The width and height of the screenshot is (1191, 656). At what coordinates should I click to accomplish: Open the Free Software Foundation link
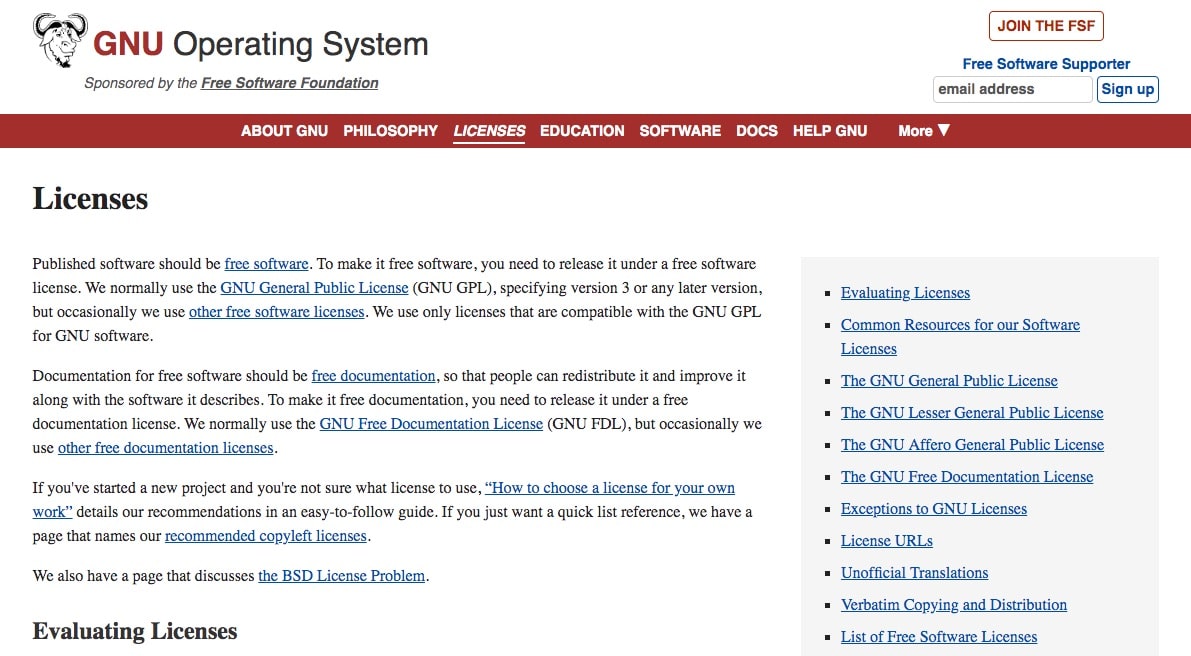289,83
